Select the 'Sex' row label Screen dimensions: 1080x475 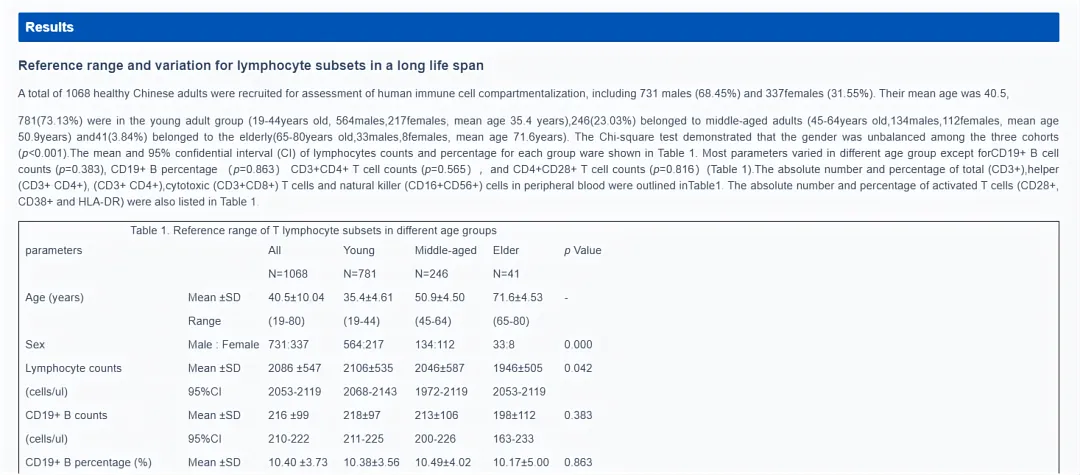36,344
